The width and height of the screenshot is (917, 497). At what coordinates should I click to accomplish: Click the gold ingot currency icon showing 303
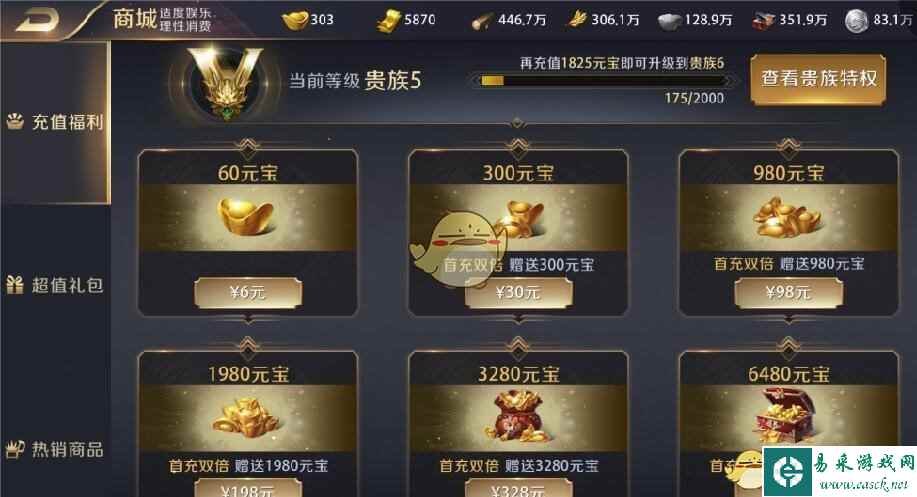(295, 20)
